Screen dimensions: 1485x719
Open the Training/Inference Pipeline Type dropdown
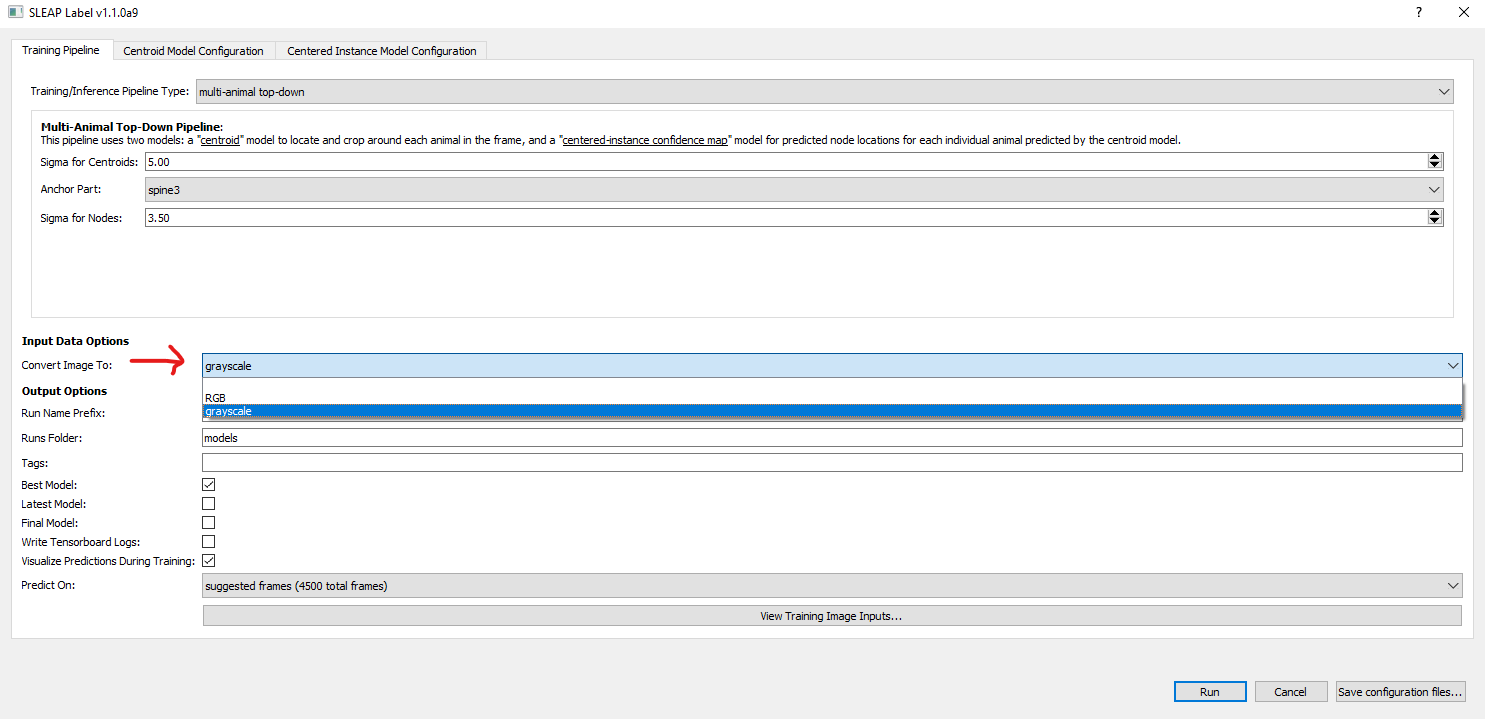click(1445, 91)
